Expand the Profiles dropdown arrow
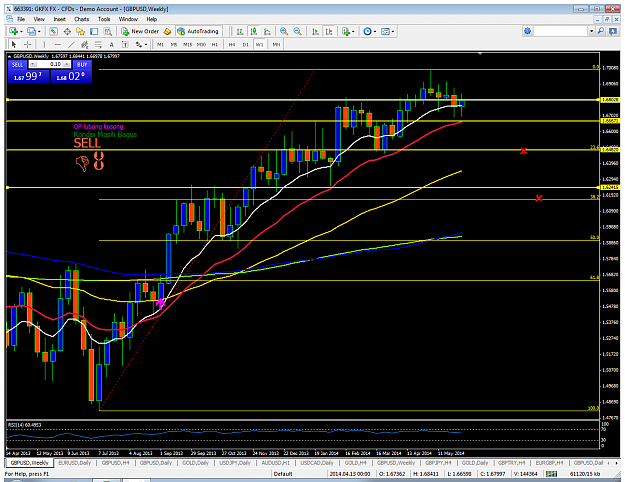 click(x=39, y=31)
